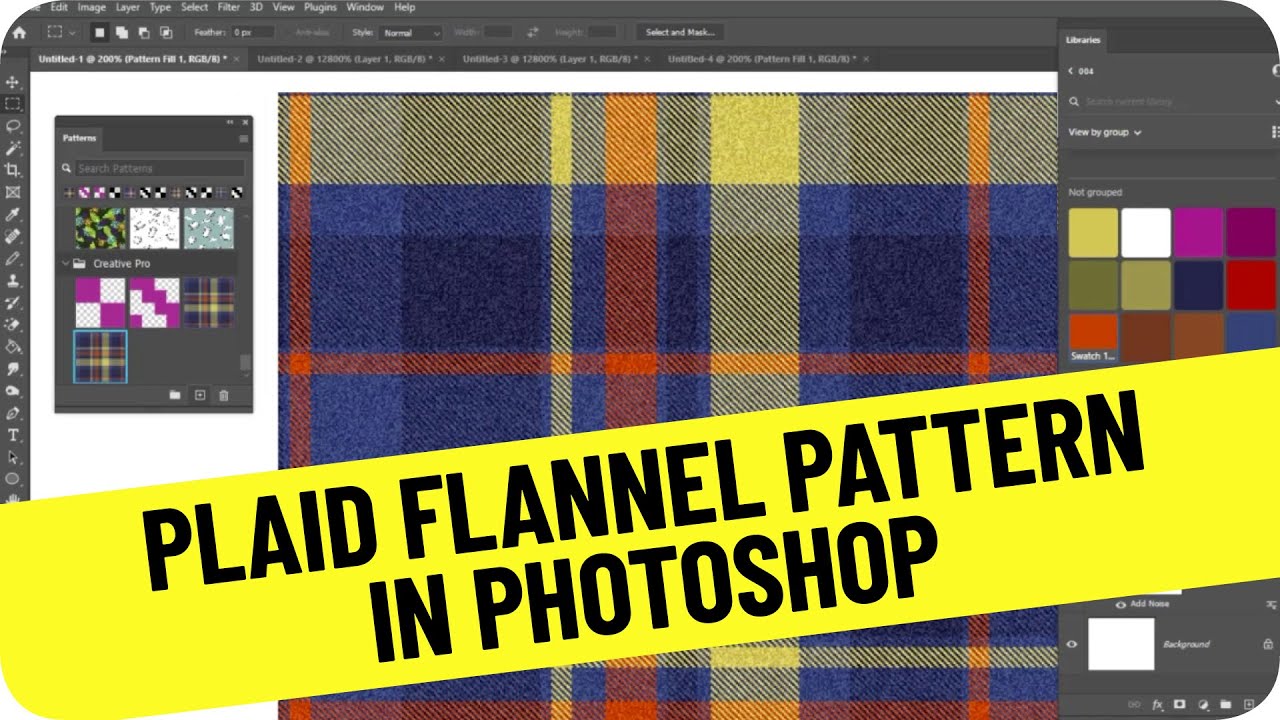The width and height of the screenshot is (1280, 720).
Task: Select the Rectangular Marquee tool in toolbar
Action: 13,104
